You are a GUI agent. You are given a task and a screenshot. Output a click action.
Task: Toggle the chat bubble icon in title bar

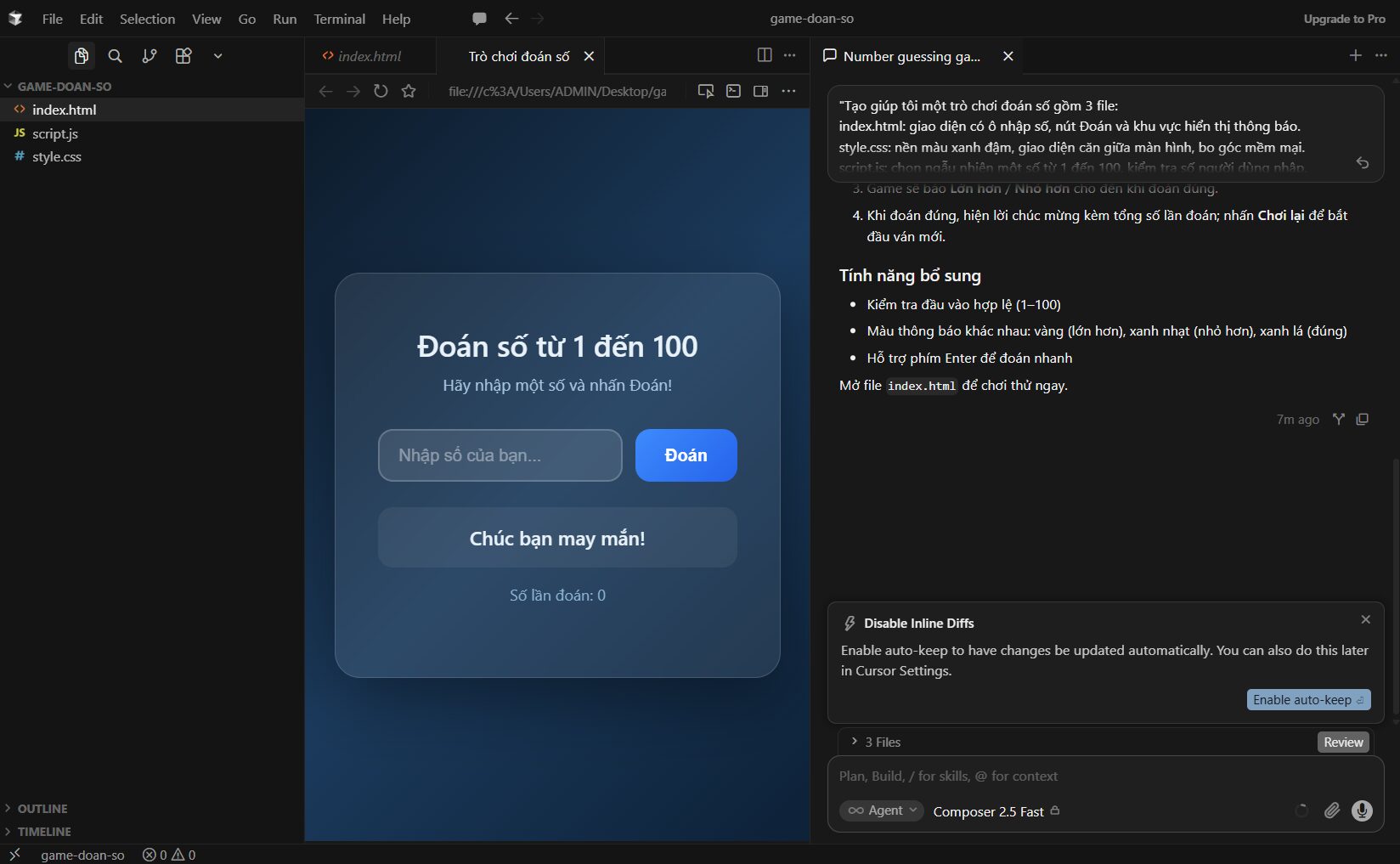tap(479, 19)
